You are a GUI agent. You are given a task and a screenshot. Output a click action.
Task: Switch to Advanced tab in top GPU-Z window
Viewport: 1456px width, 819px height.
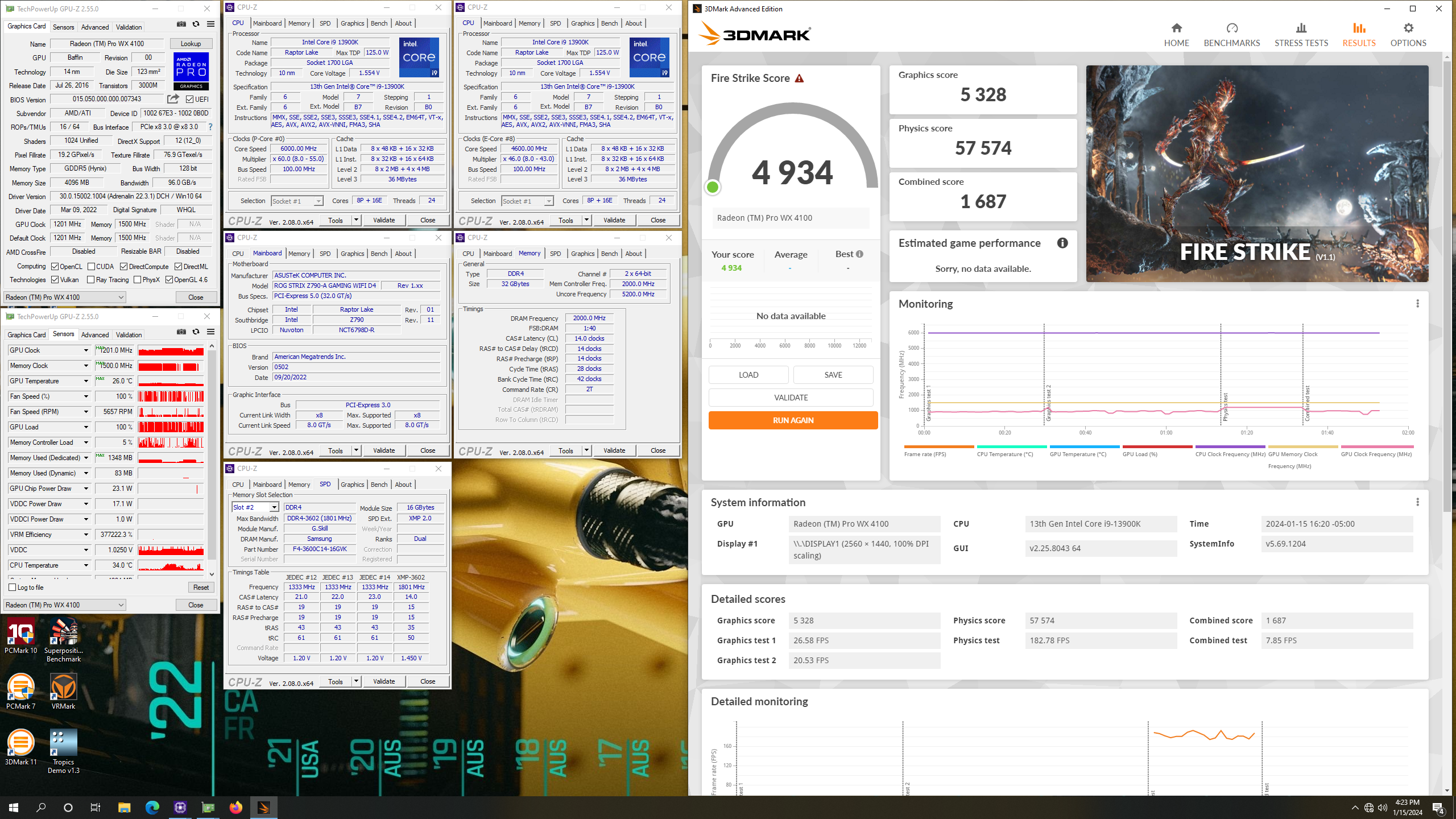point(94,27)
